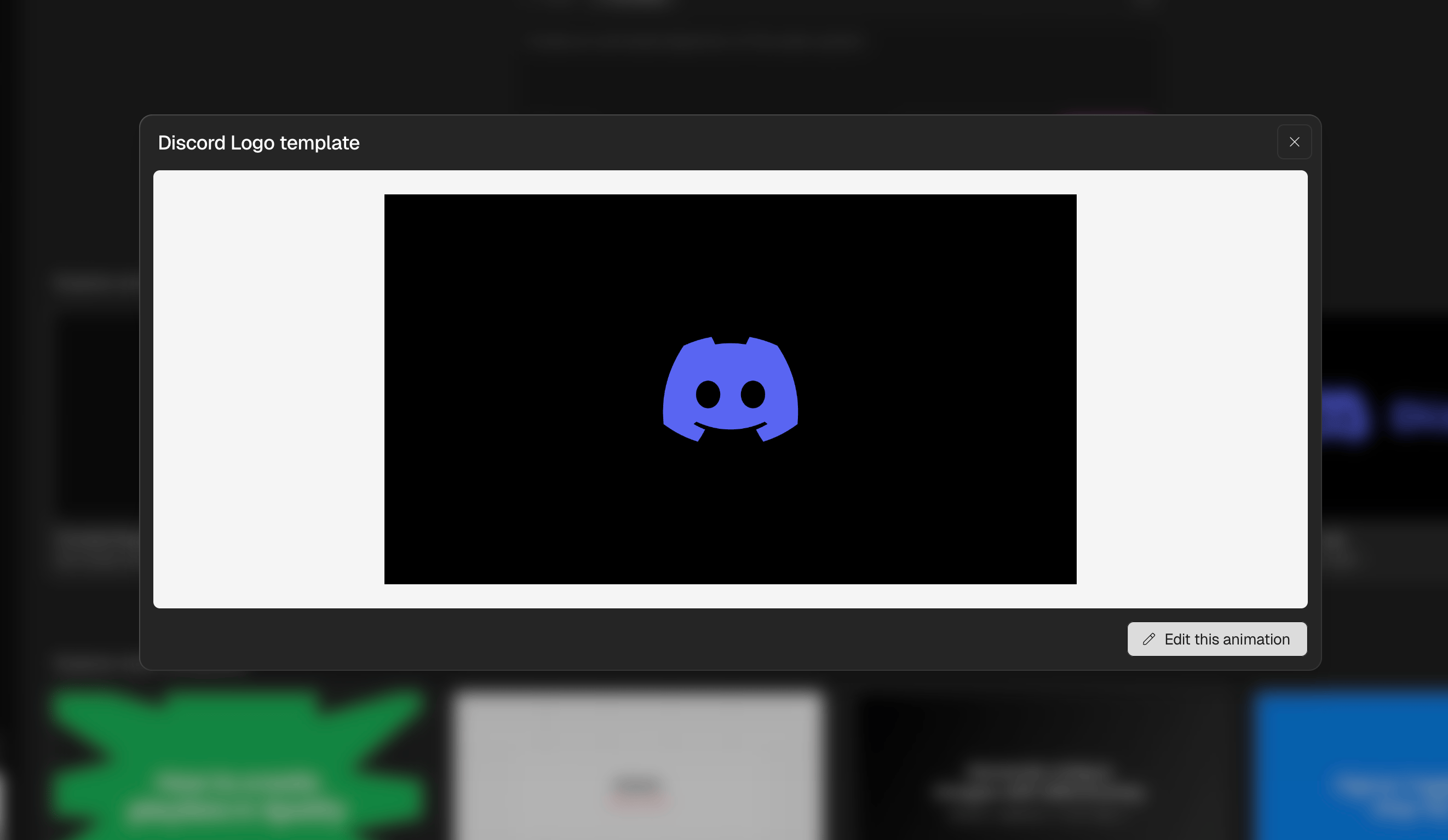Close the Discord Logo template dialog
This screenshot has height=840, width=1448.
pyautogui.click(x=1294, y=142)
